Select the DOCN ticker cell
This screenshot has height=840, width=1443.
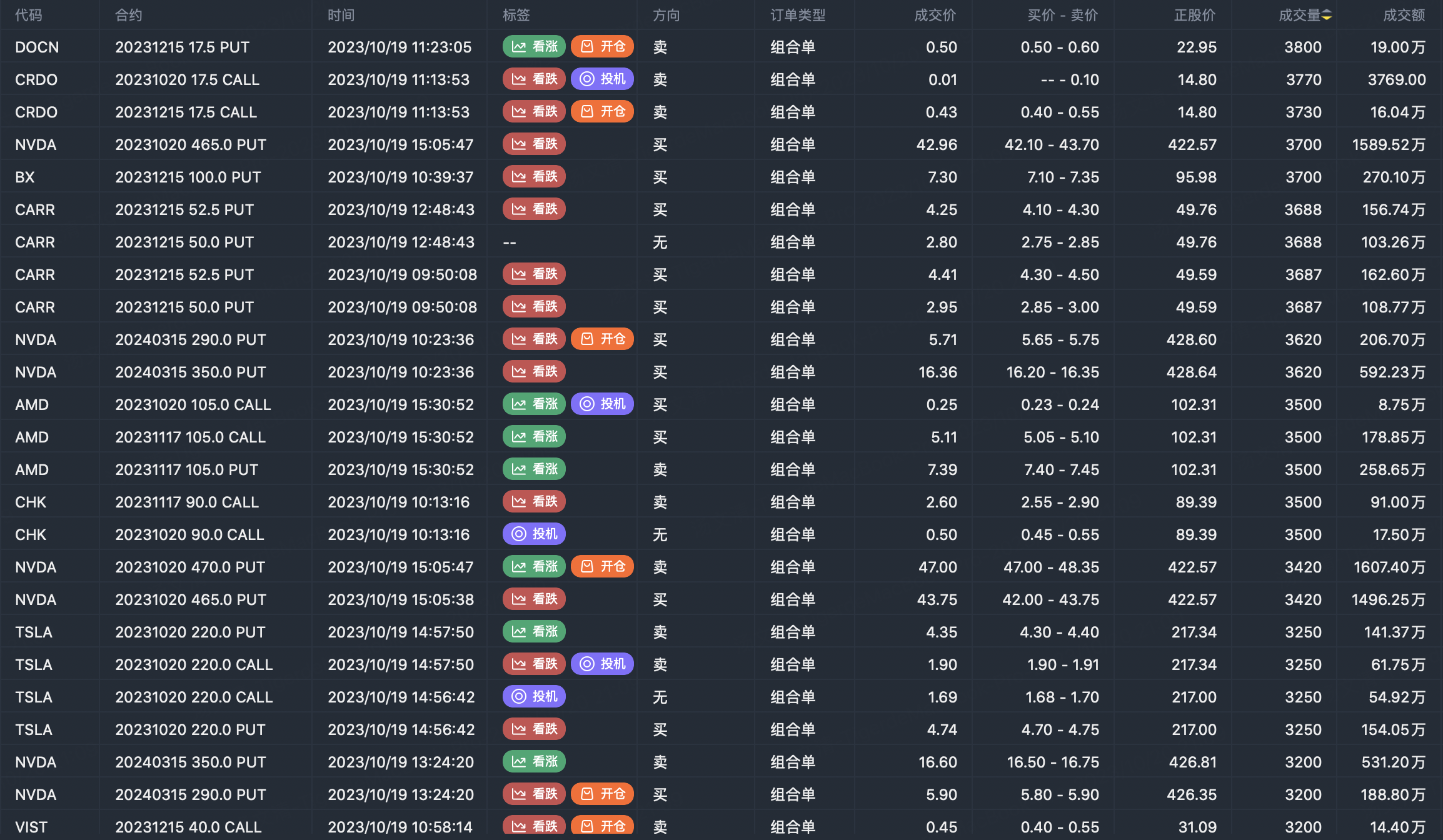37,47
